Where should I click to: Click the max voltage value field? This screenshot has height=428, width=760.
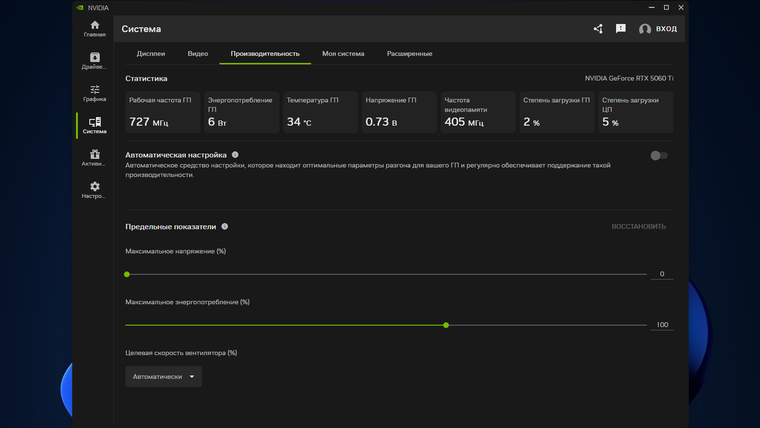tap(662, 274)
